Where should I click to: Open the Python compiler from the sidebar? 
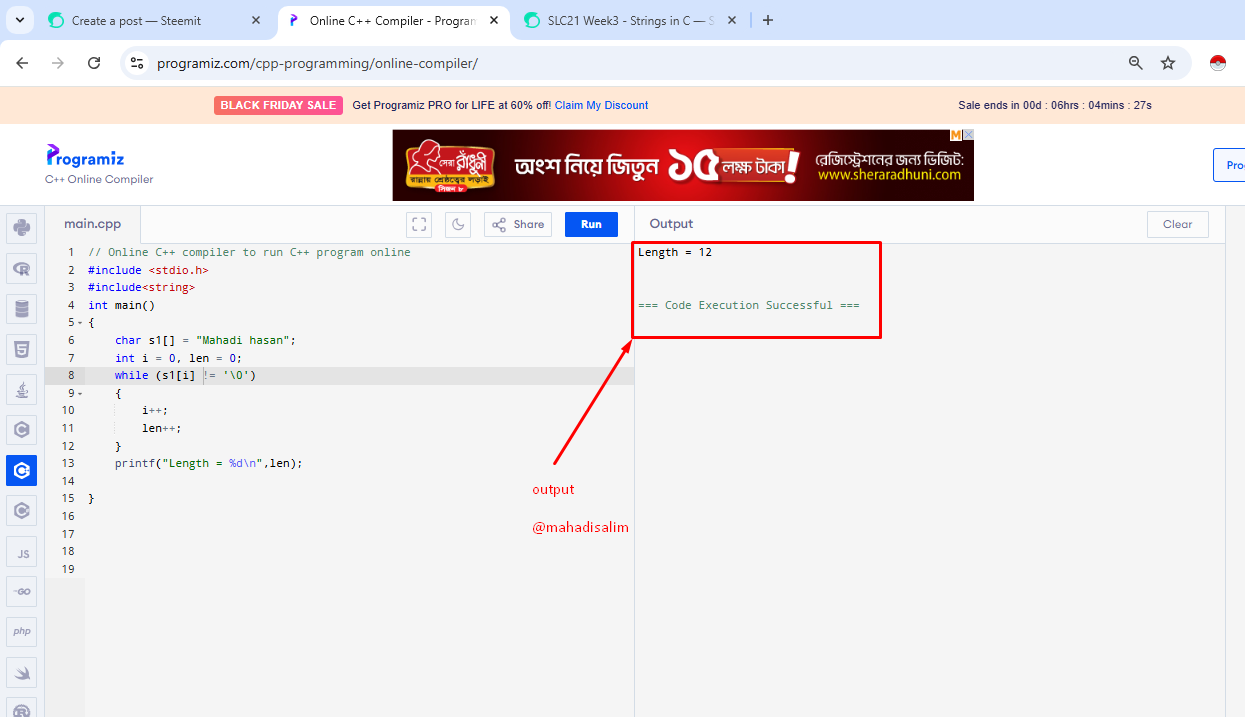tap(21, 228)
